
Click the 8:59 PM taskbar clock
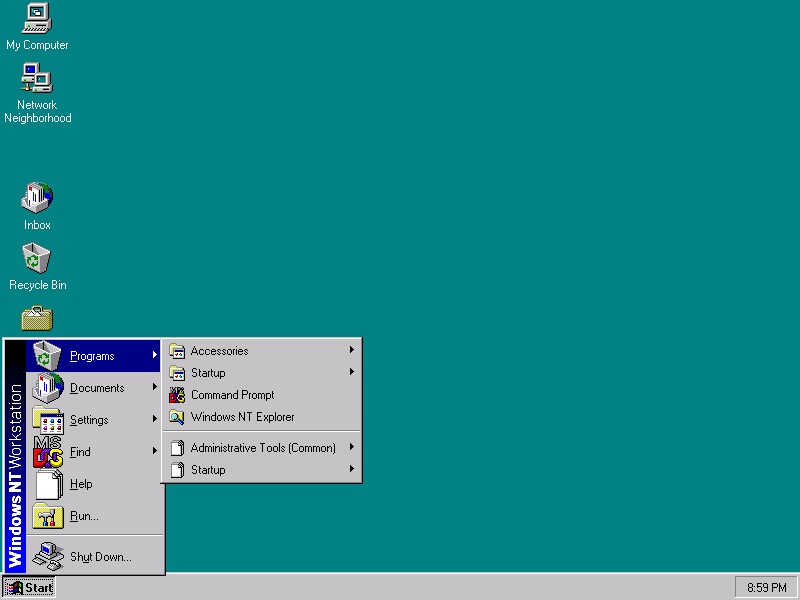766,587
